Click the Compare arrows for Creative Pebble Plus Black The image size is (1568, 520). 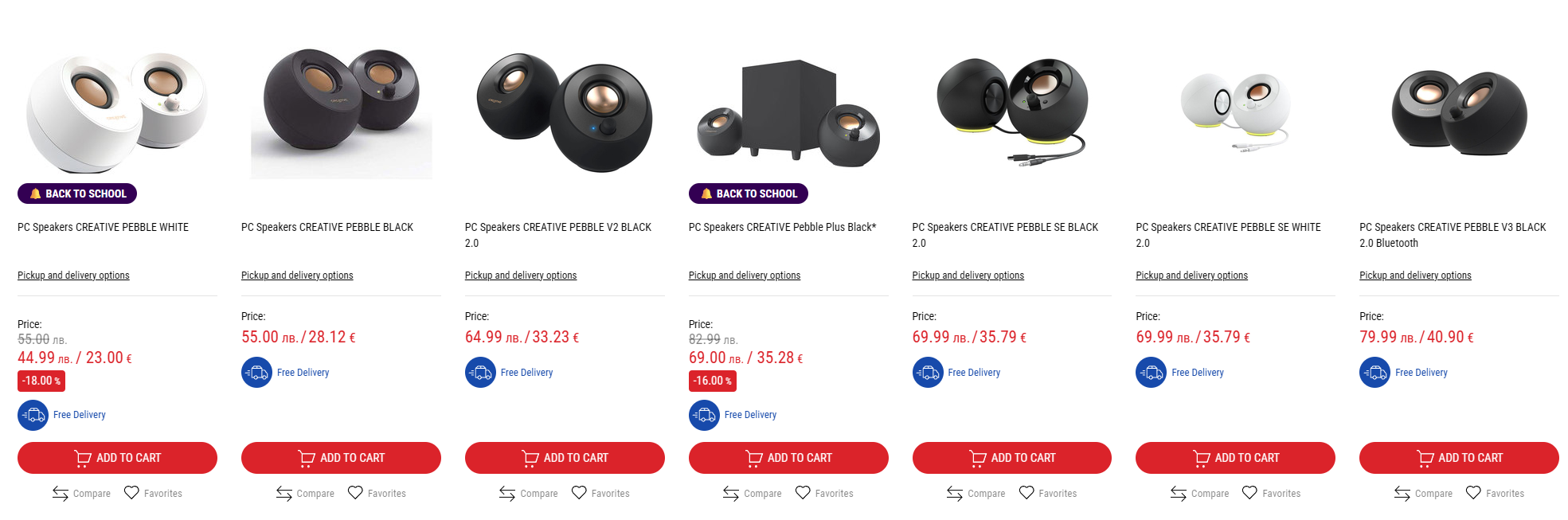tap(731, 494)
